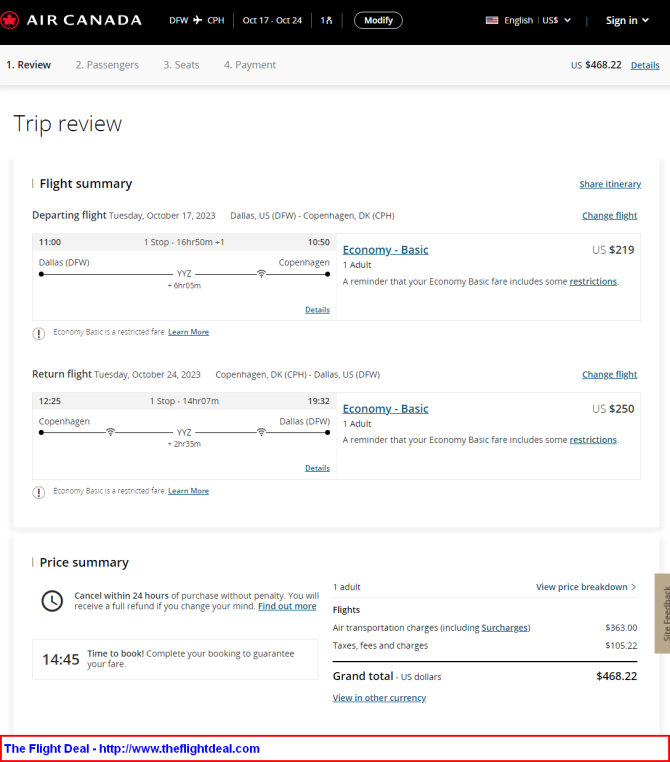Open the Site Feedback side tab
Viewport: 670px width, 762px height.
[663, 613]
